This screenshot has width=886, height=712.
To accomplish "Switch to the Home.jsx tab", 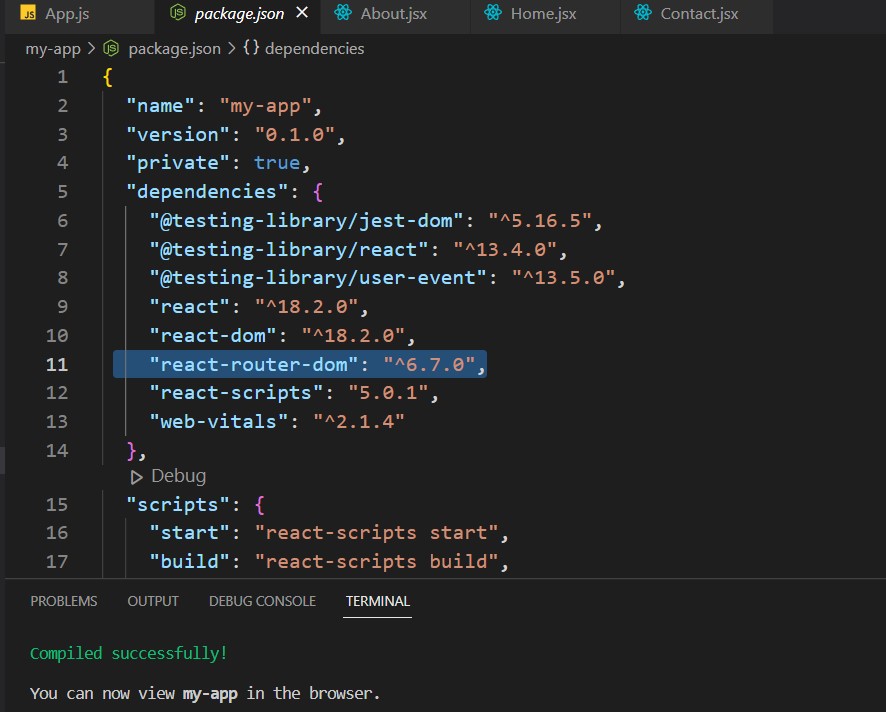I will coord(544,14).
